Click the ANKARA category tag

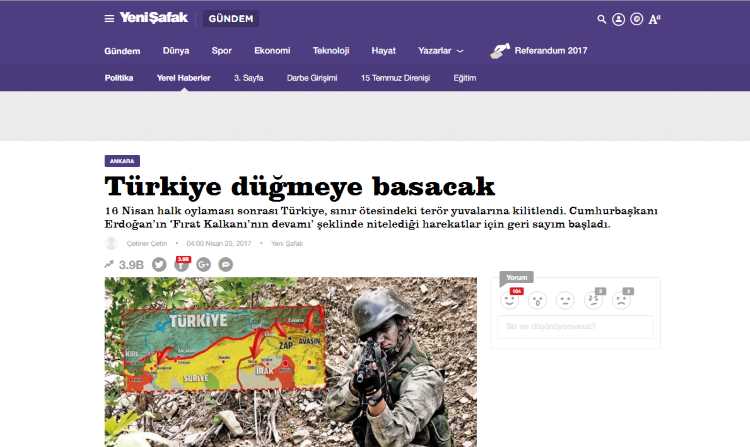click(x=122, y=160)
